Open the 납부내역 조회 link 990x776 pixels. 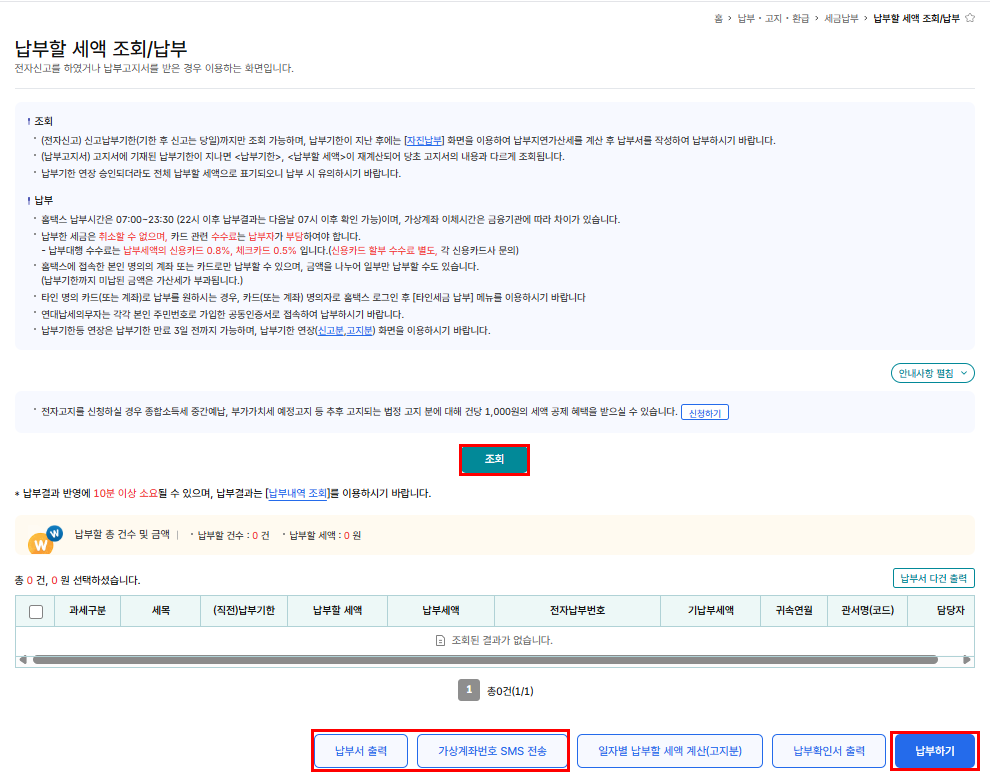[x=297, y=493]
